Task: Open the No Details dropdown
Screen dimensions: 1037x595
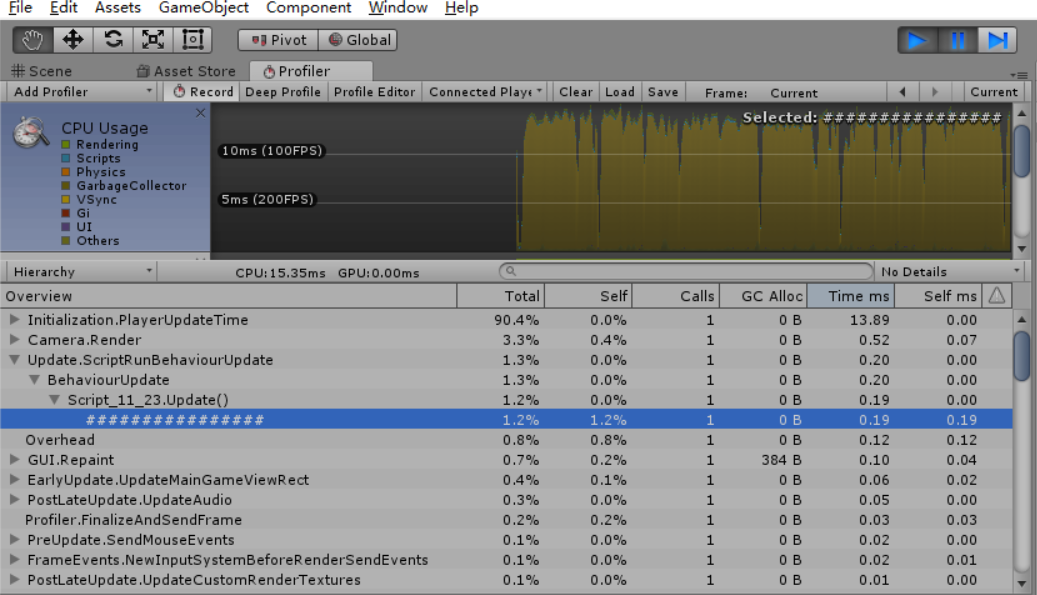Action: [950, 272]
